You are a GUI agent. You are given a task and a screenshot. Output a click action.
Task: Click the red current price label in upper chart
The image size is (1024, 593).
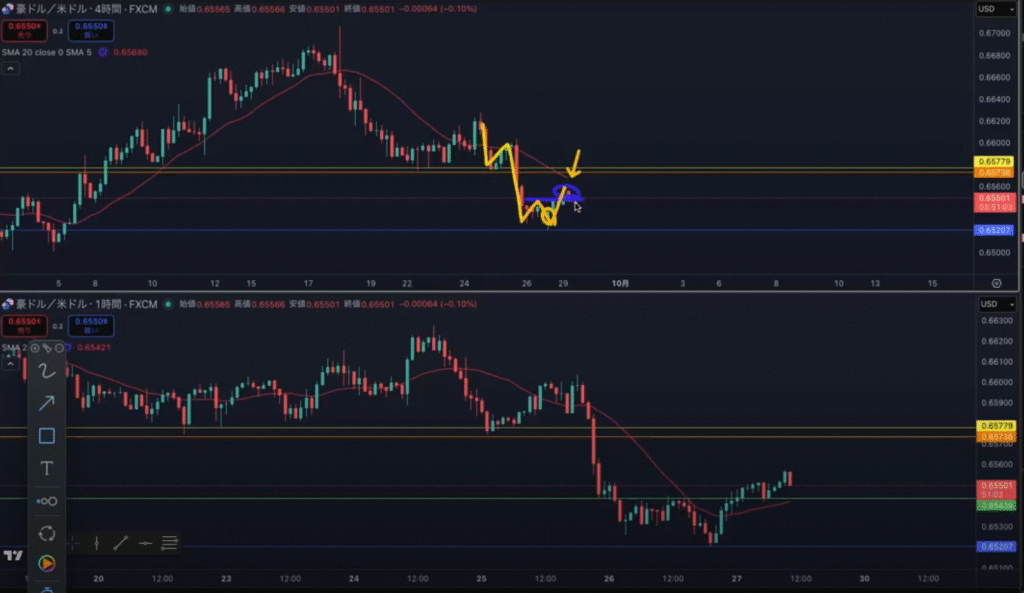pos(994,202)
